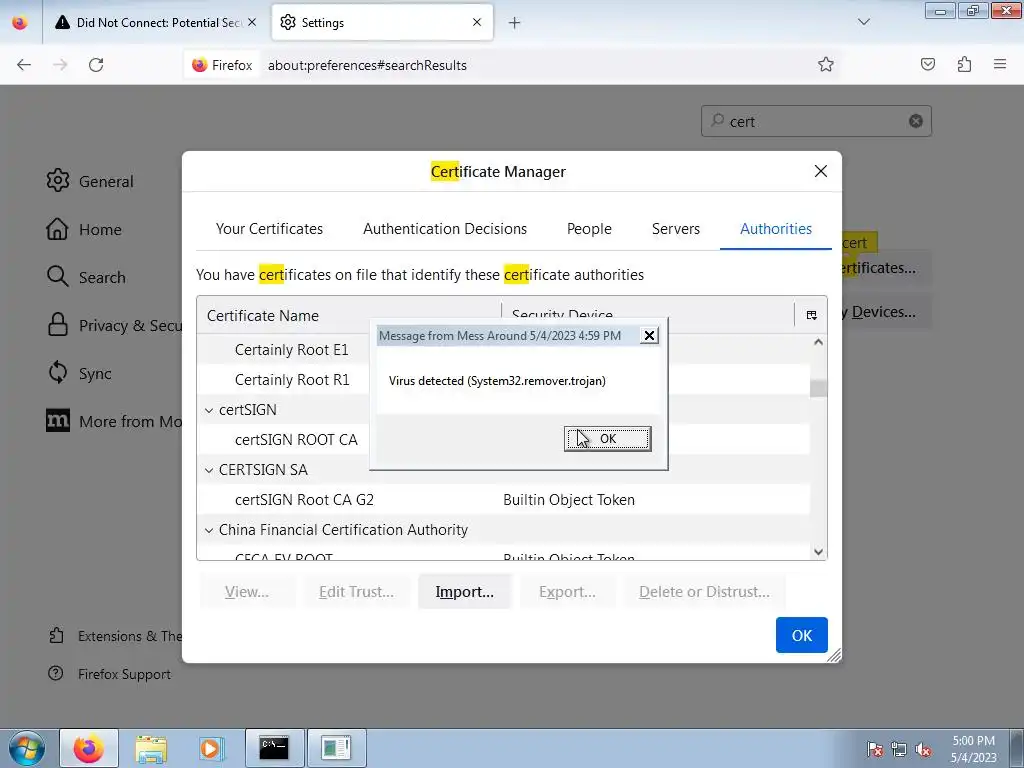
Task: Open Windows Explorer from taskbar
Action: coord(151,748)
